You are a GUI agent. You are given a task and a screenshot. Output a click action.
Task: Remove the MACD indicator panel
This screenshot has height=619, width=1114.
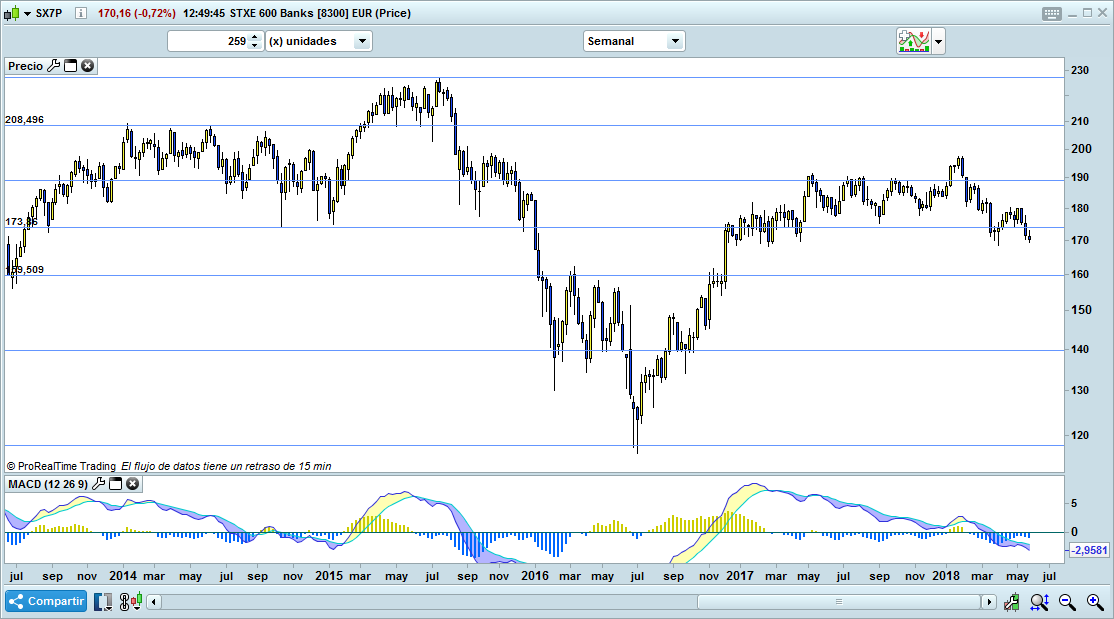pos(132,484)
